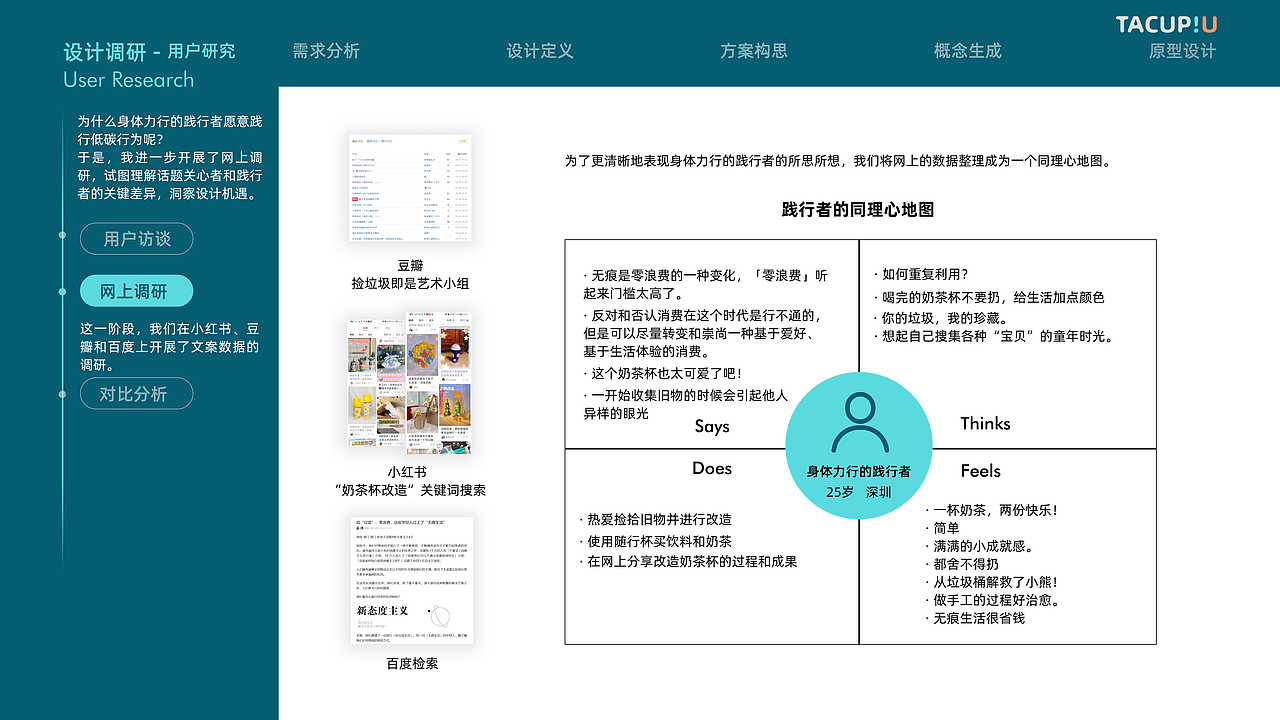This screenshot has width=1280, height=720.
Task: Click the Does quadrant label
Action: tap(712, 468)
